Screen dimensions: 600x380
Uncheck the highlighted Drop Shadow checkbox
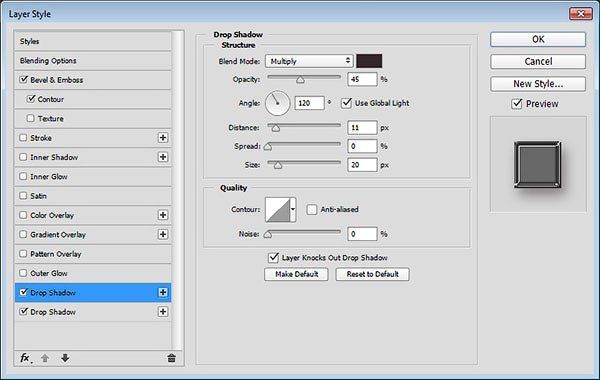[x=23, y=292]
